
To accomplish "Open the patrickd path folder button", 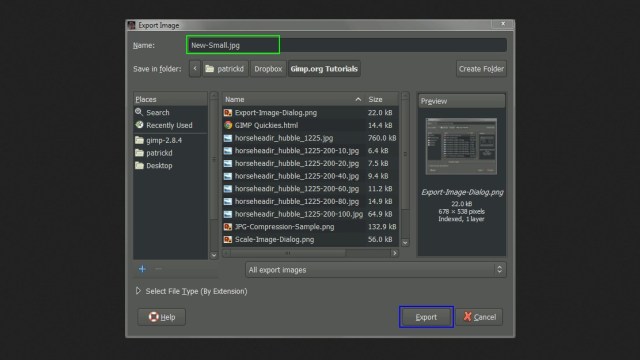I will click(x=225, y=69).
